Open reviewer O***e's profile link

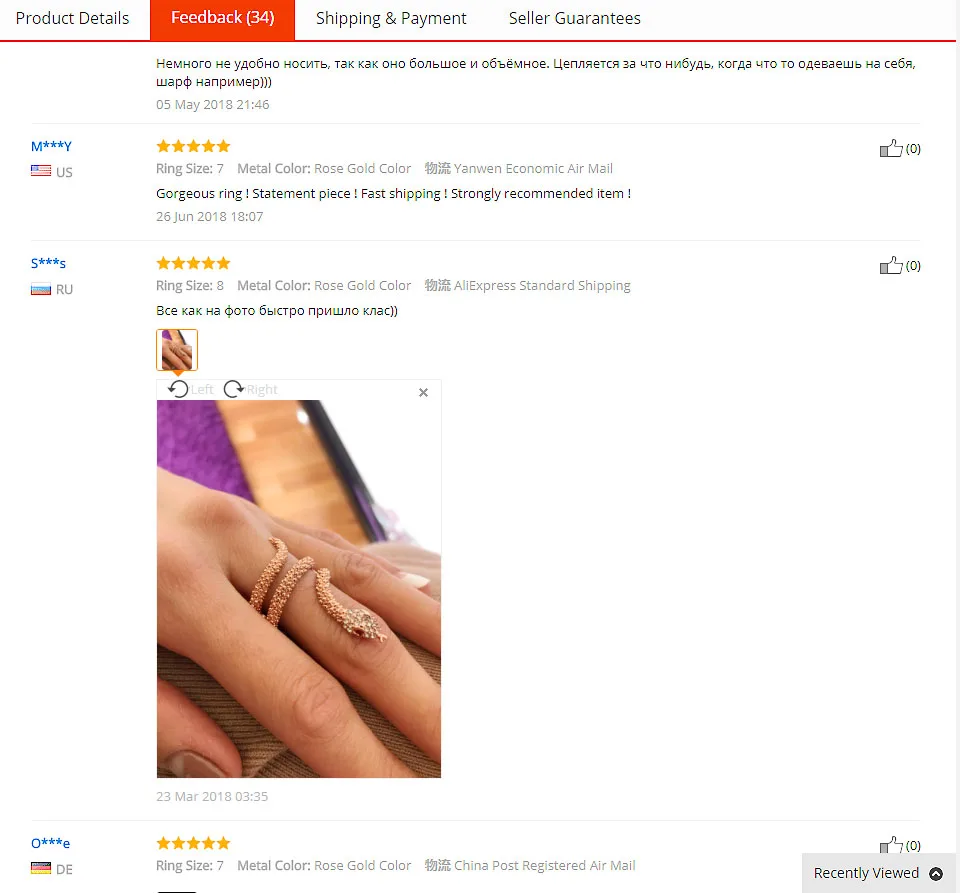pos(50,843)
